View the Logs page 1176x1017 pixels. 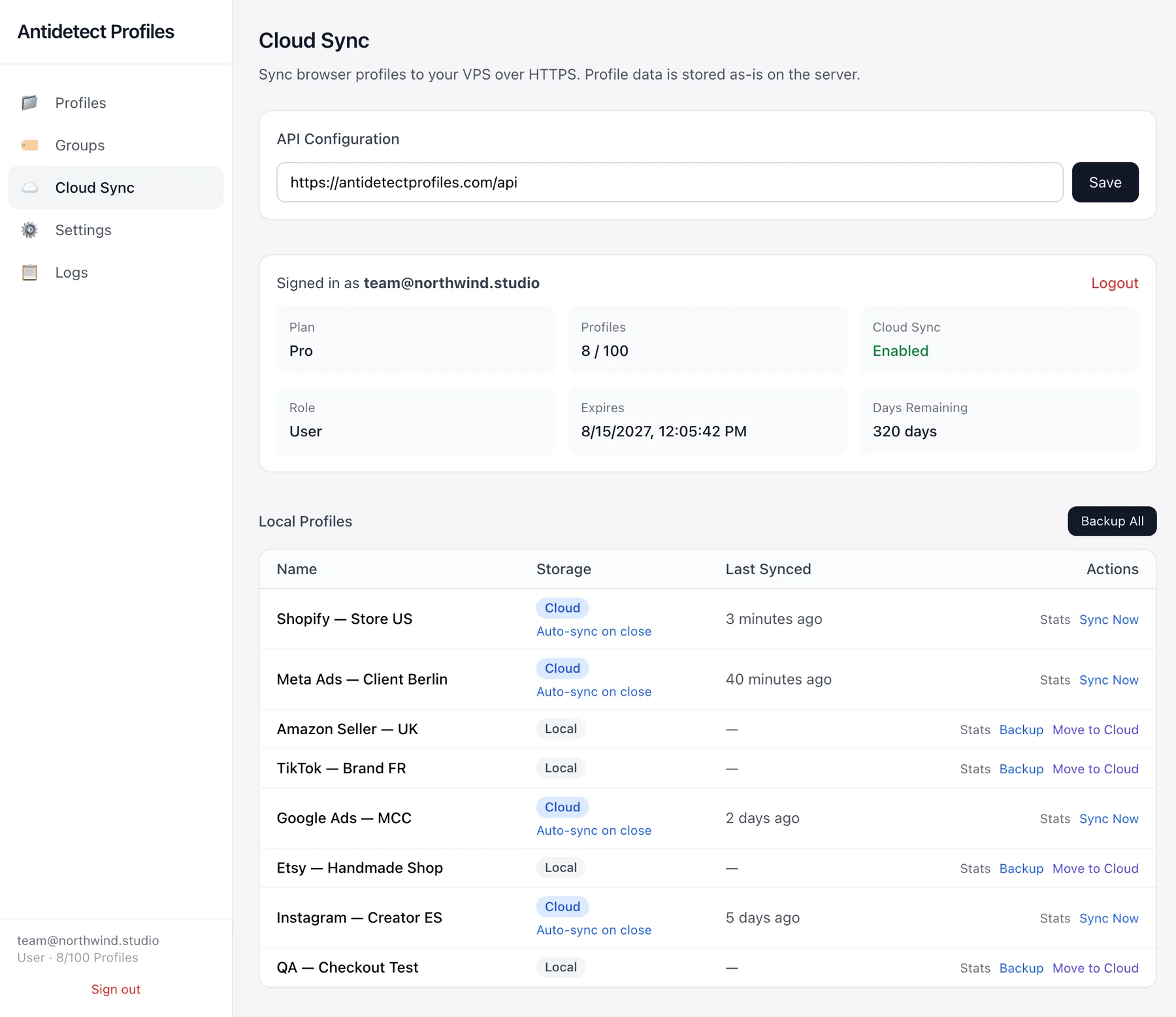pyautogui.click(x=116, y=272)
